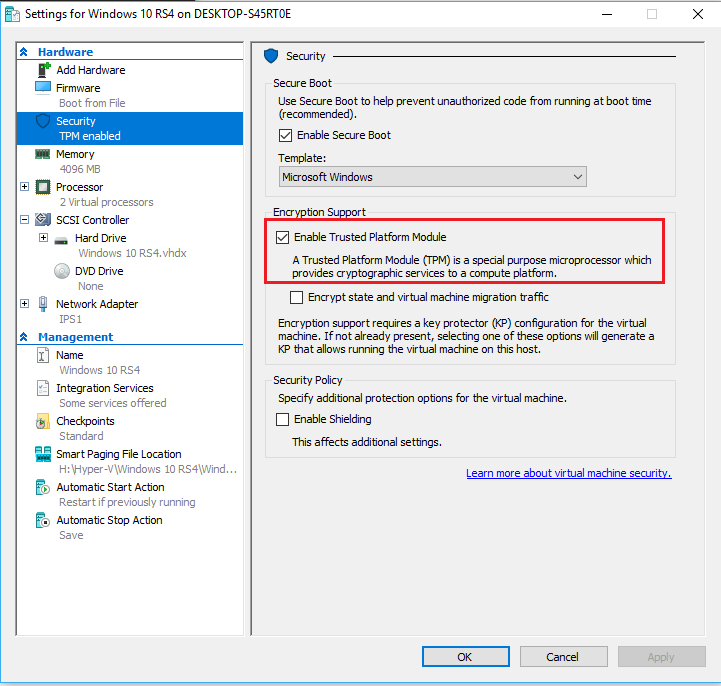Open Smart Paging File Location settings
The height and width of the screenshot is (686, 721).
[119, 454]
